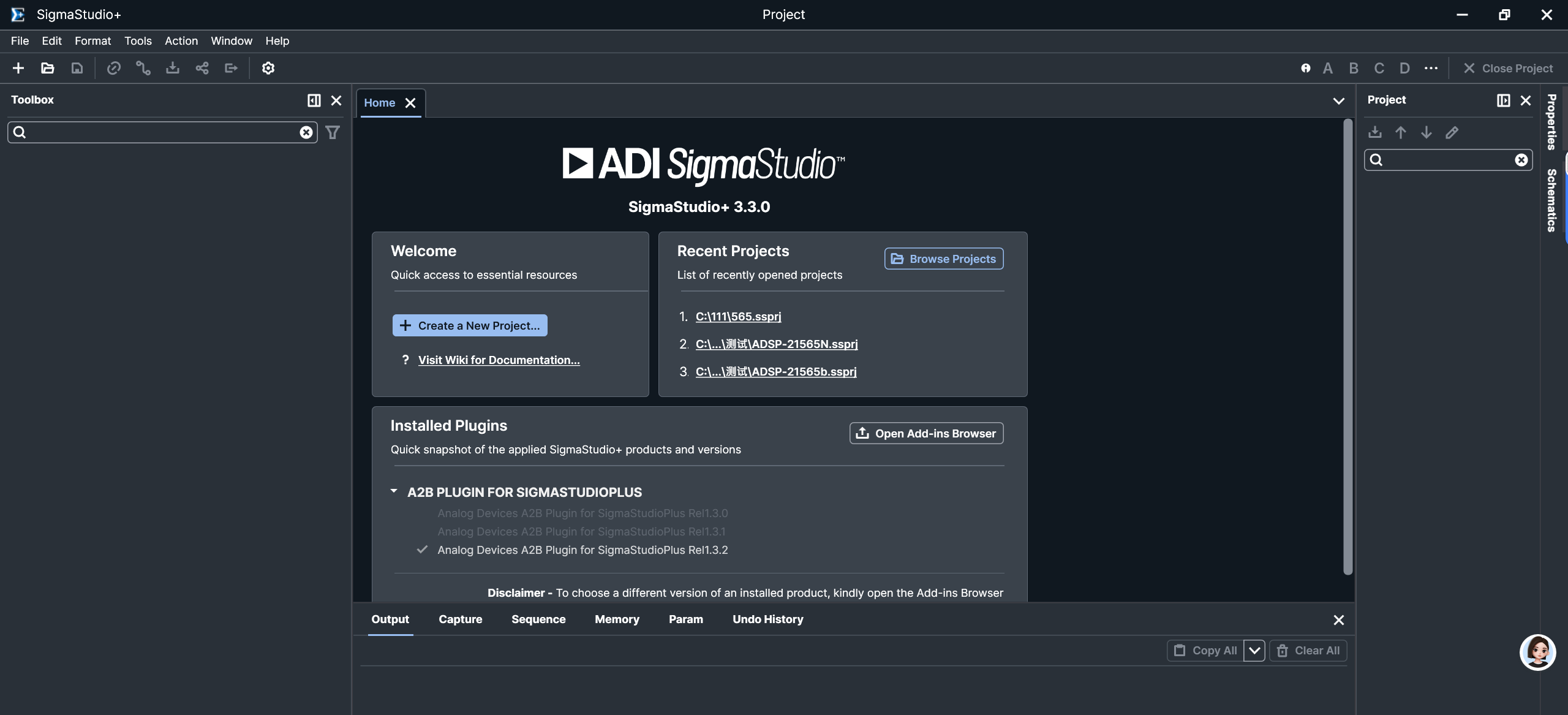Click the pencil edit icon in Project panel
The image size is (1568, 715).
click(1452, 132)
